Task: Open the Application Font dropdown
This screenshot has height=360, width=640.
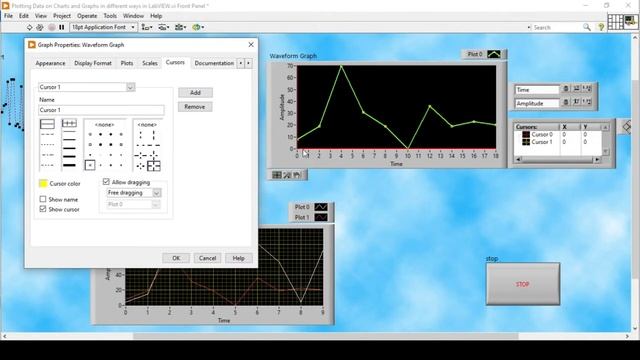Action: [104, 27]
